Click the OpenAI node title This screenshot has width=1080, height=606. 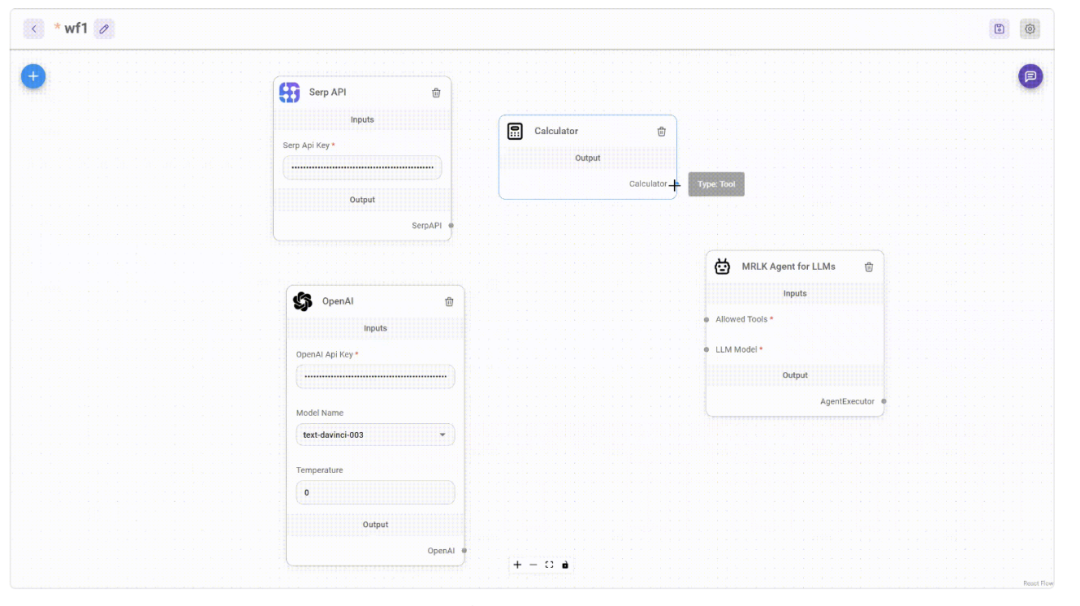(x=338, y=301)
